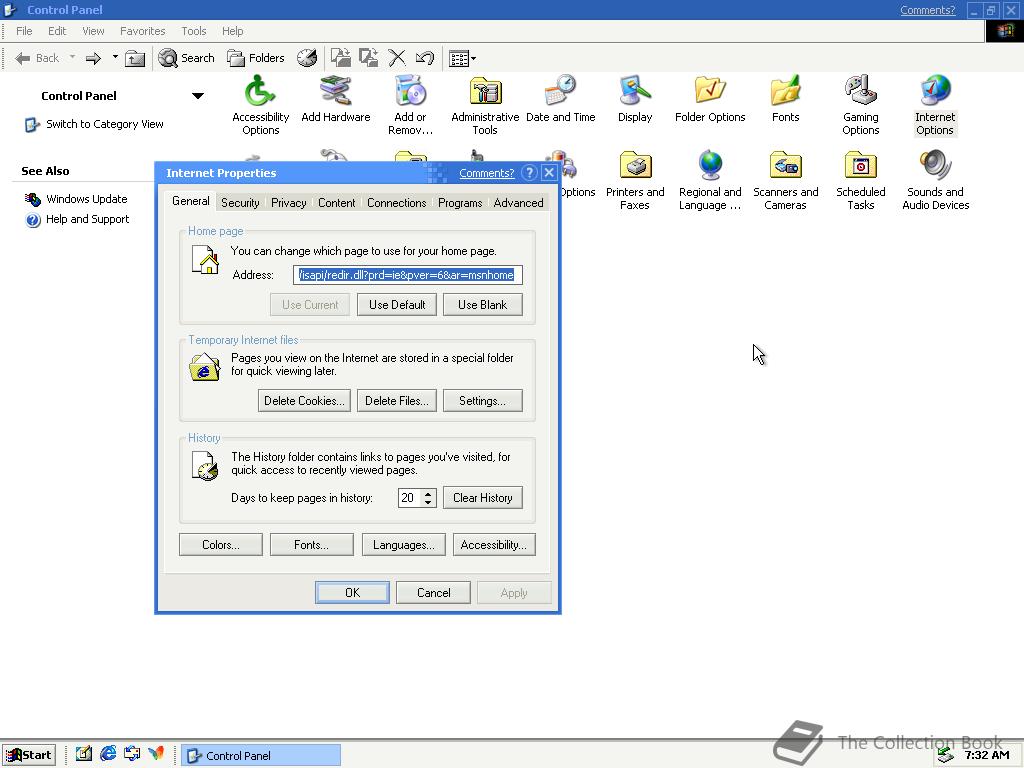The image size is (1024, 768).
Task: Click the Forward arrow button
Action: point(93,58)
